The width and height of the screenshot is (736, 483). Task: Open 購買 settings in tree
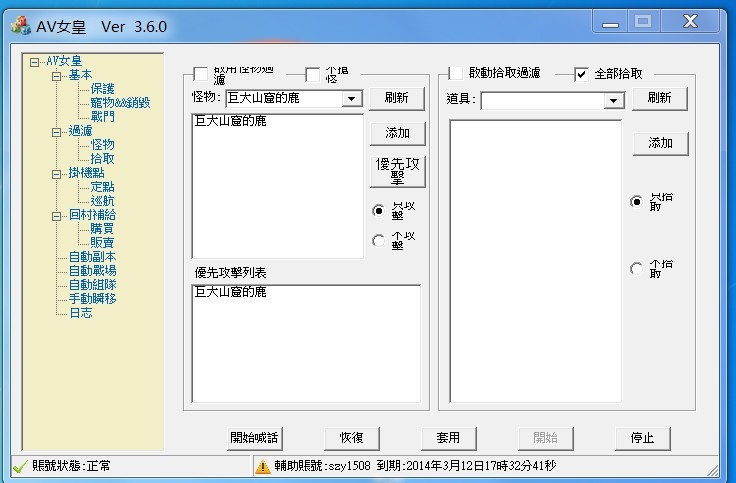(102, 229)
